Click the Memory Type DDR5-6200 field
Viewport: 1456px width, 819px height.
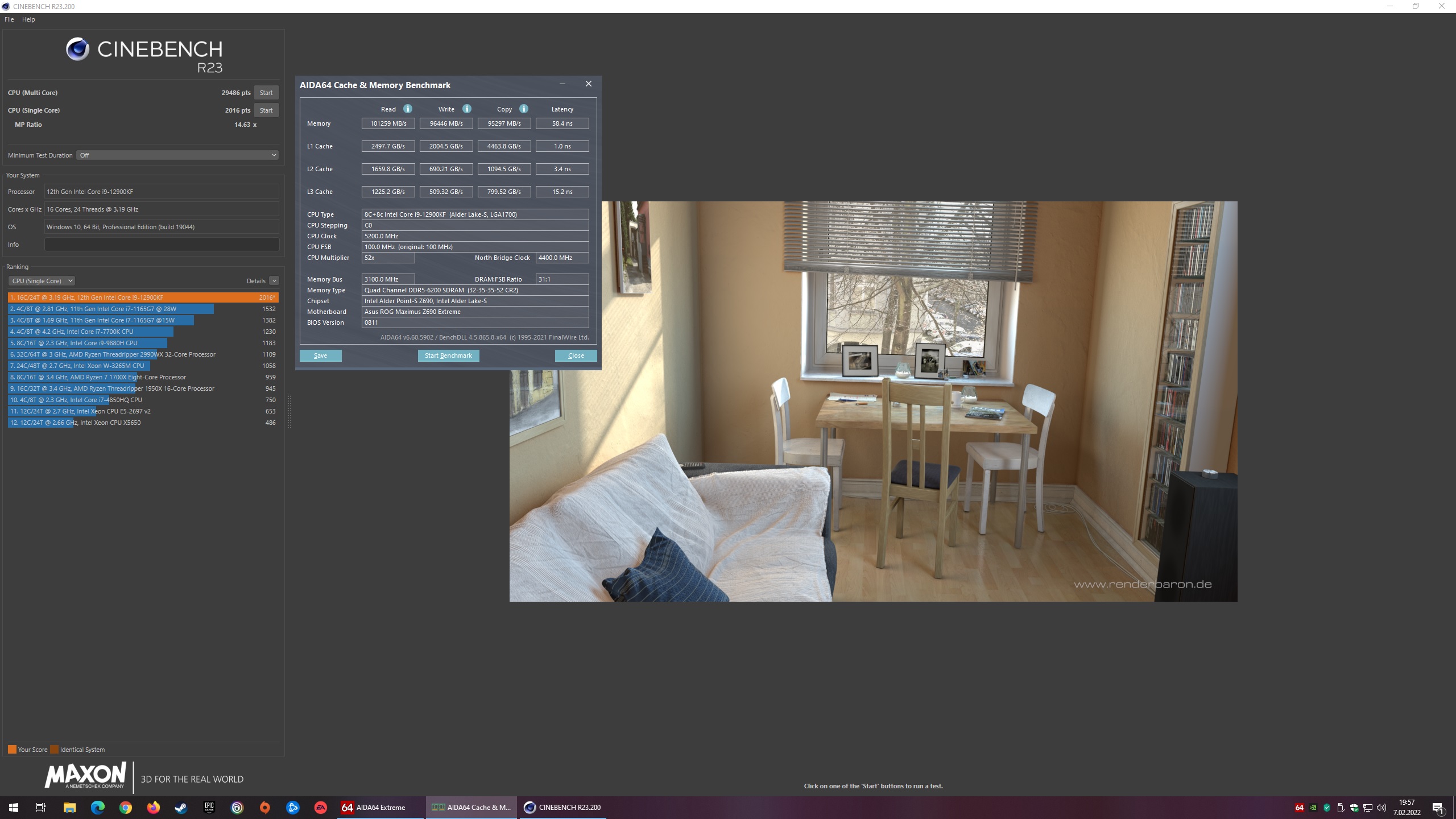point(475,290)
